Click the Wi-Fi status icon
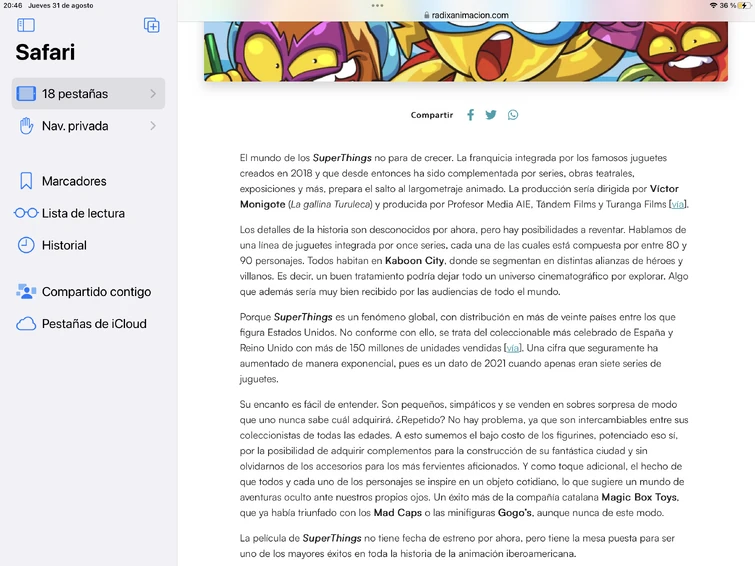The image size is (755, 566). click(x=713, y=5)
